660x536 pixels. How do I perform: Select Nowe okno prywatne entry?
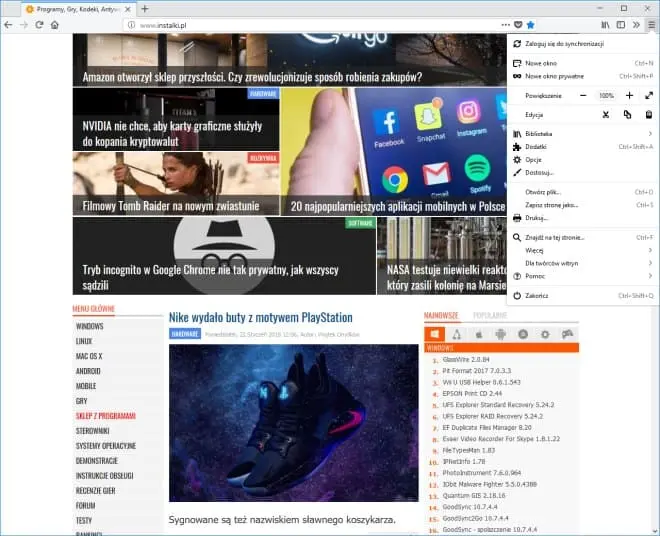pos(583,76)
